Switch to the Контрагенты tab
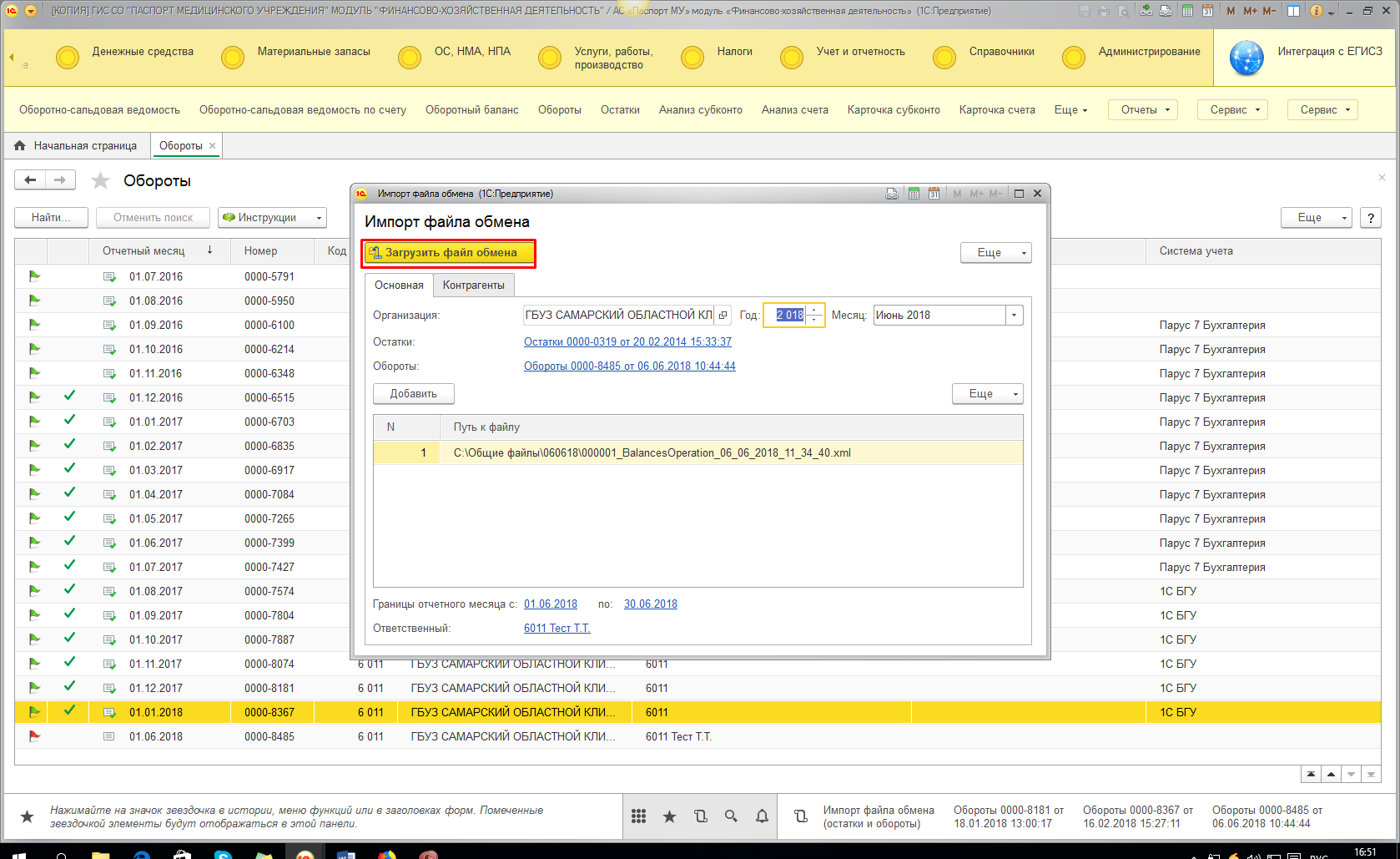The image size is (1400, 859). [x=473, y=285]
